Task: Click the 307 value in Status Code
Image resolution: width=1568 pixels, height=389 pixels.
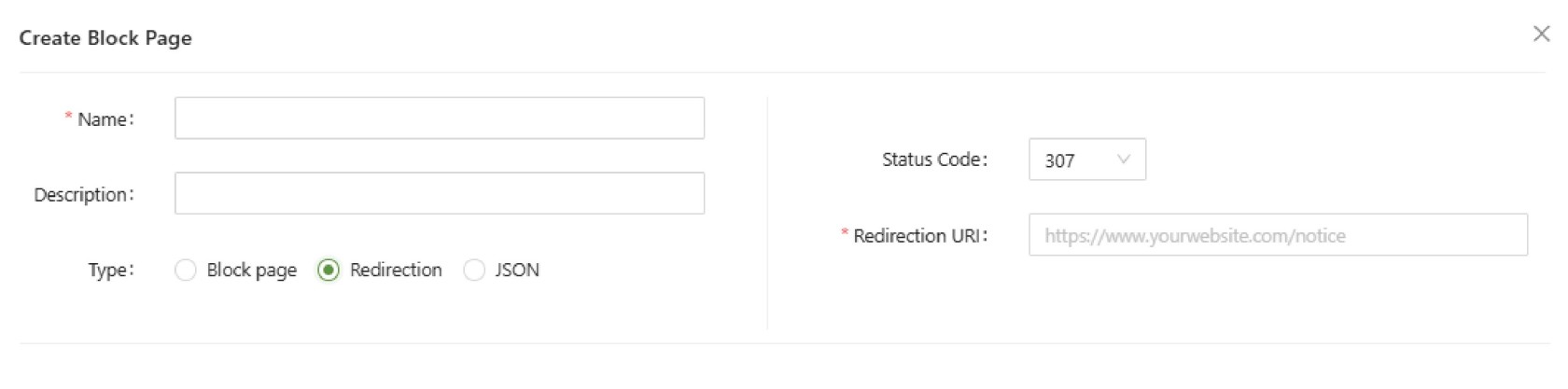Action: point(1060,160)
